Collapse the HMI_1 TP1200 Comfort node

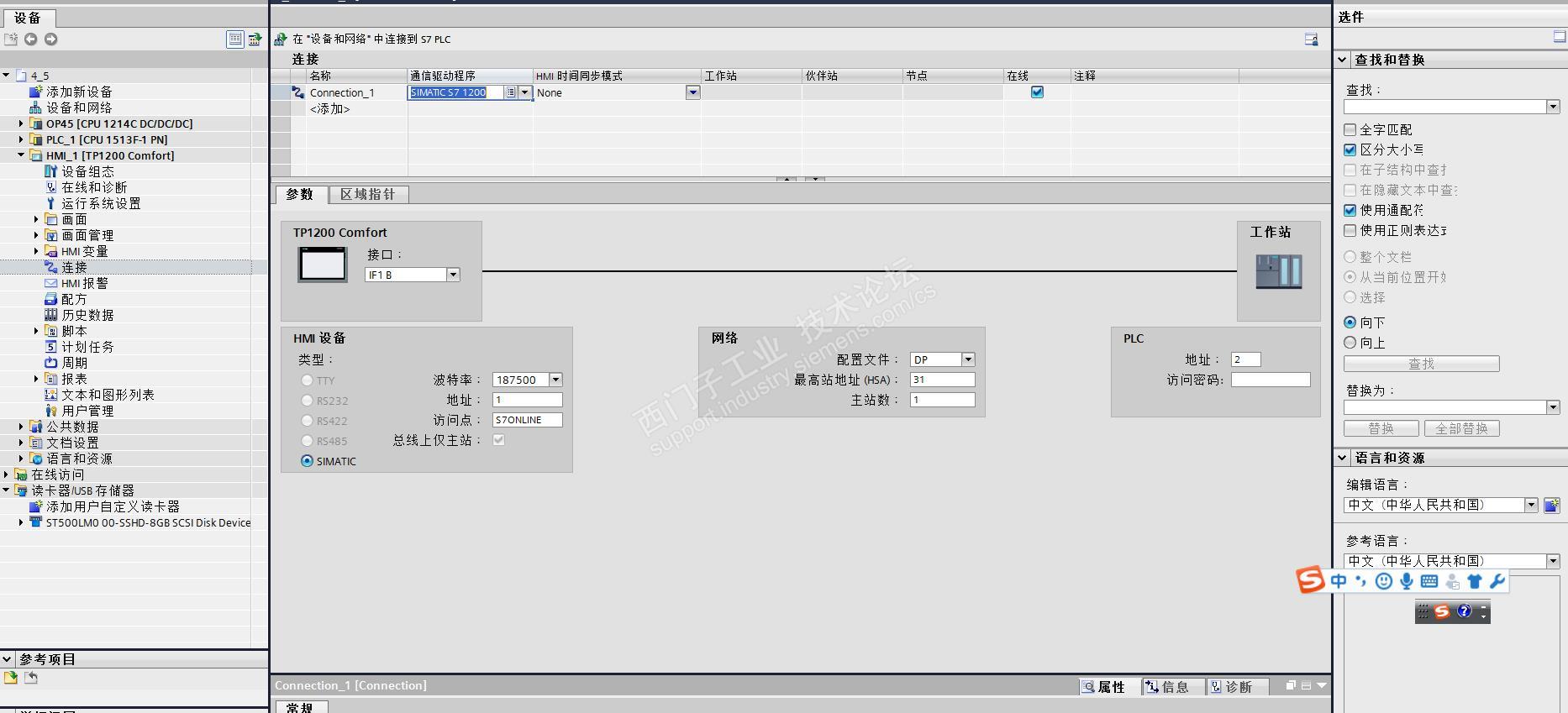(x=21, y=155)
